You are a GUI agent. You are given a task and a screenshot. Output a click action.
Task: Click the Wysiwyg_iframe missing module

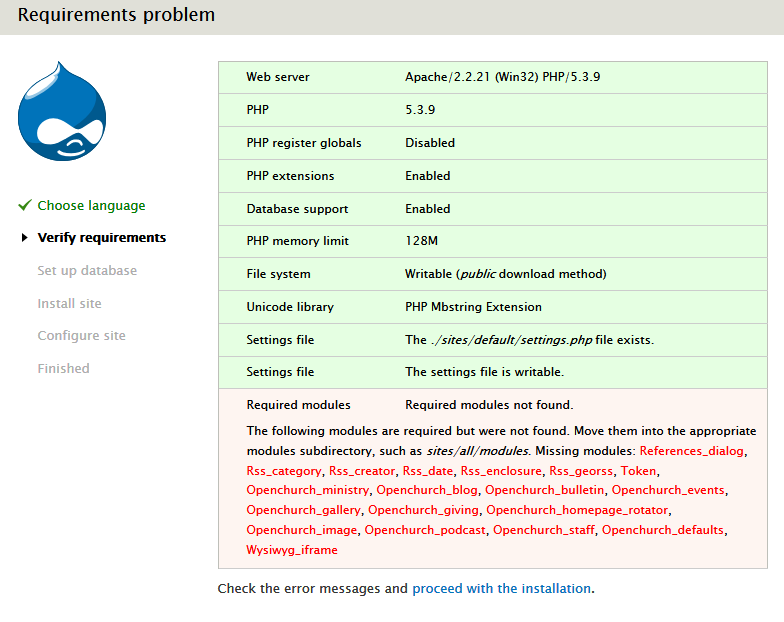tap(292, 550)
